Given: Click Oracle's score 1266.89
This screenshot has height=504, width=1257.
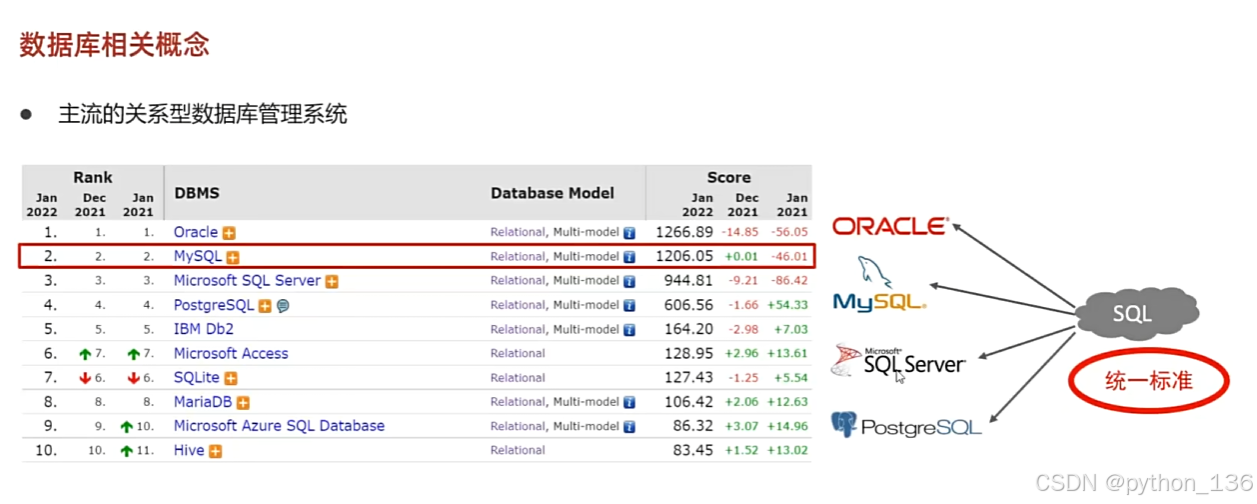Looking at the screenshot, I should [x=685, y=232].
